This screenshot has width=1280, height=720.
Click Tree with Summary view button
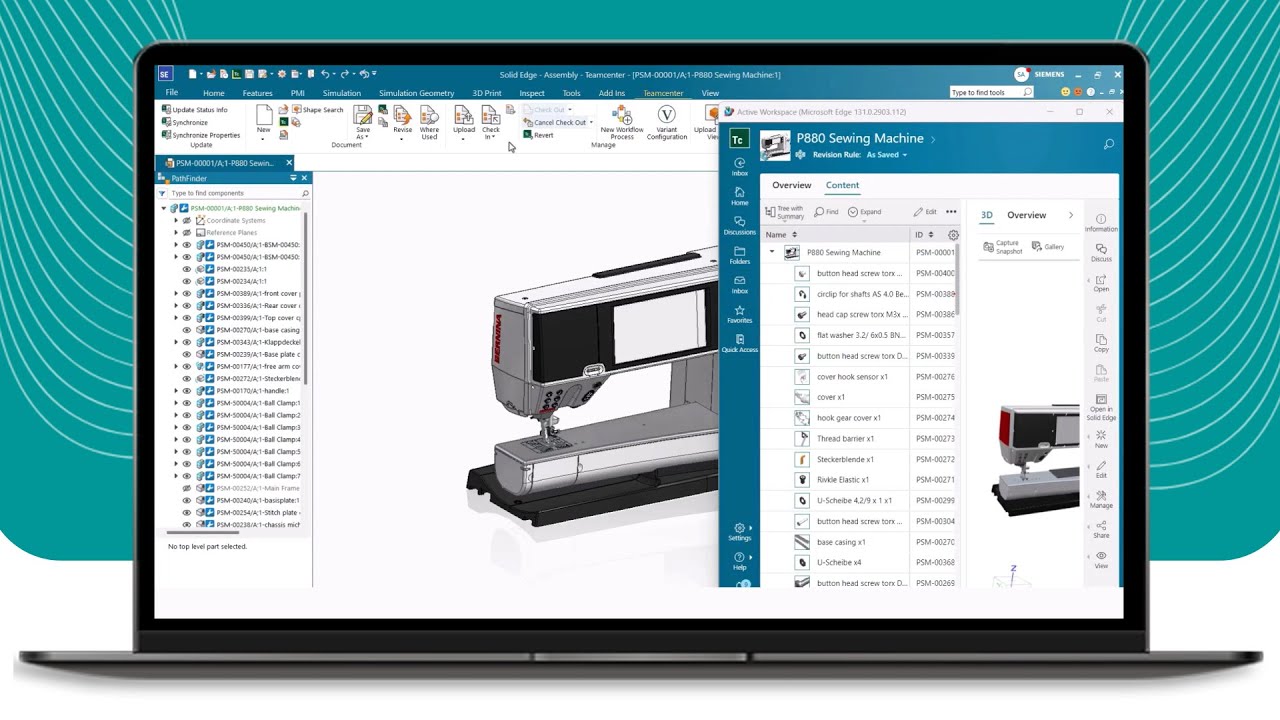[x=784, y=212]
